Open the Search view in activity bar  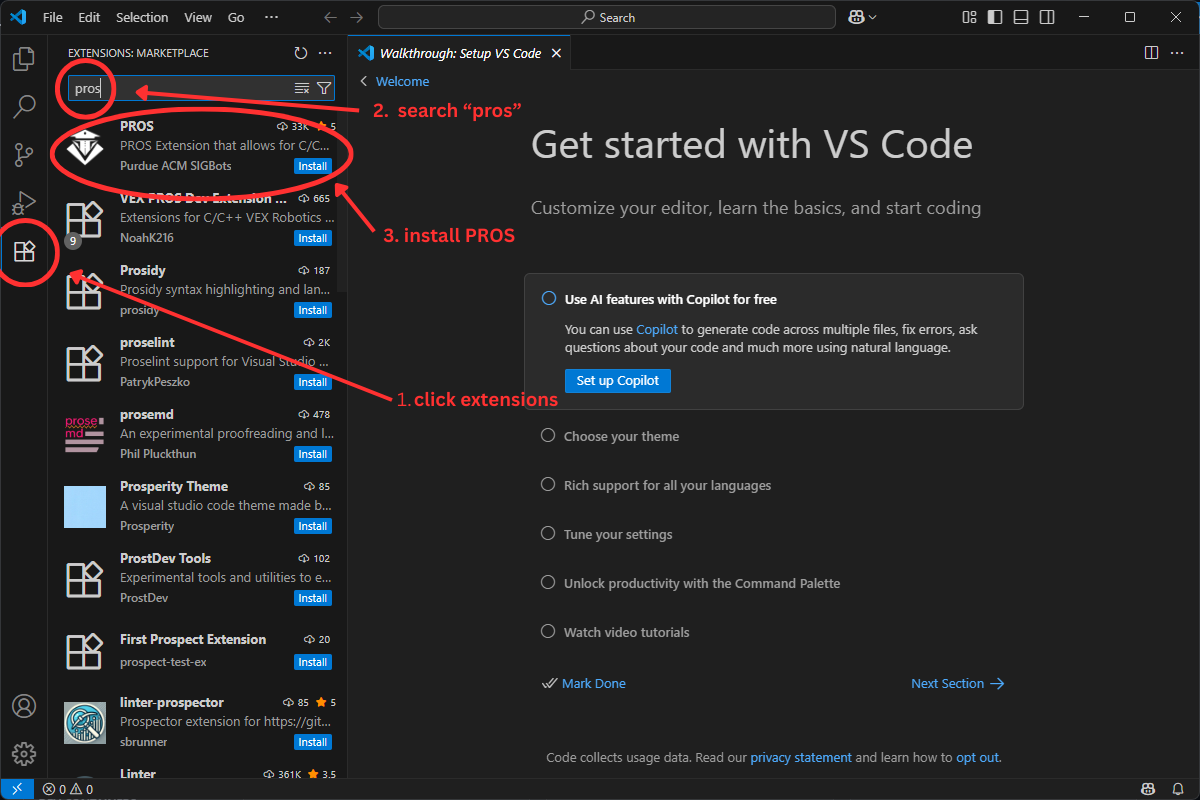tap(24, 106)
